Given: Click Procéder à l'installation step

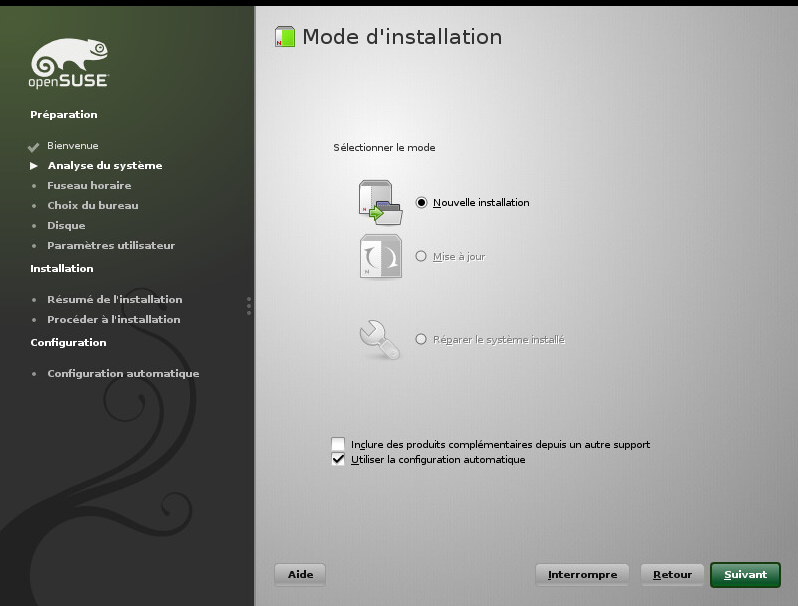Looking at the screenshot, I should tap(113, 320).
